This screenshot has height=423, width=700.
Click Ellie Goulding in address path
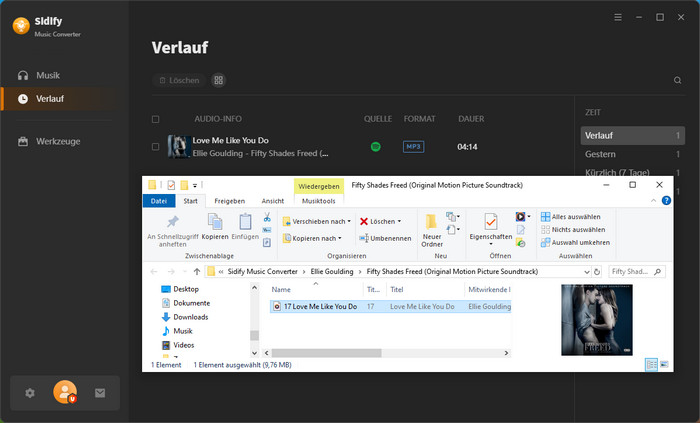point(332,271)
